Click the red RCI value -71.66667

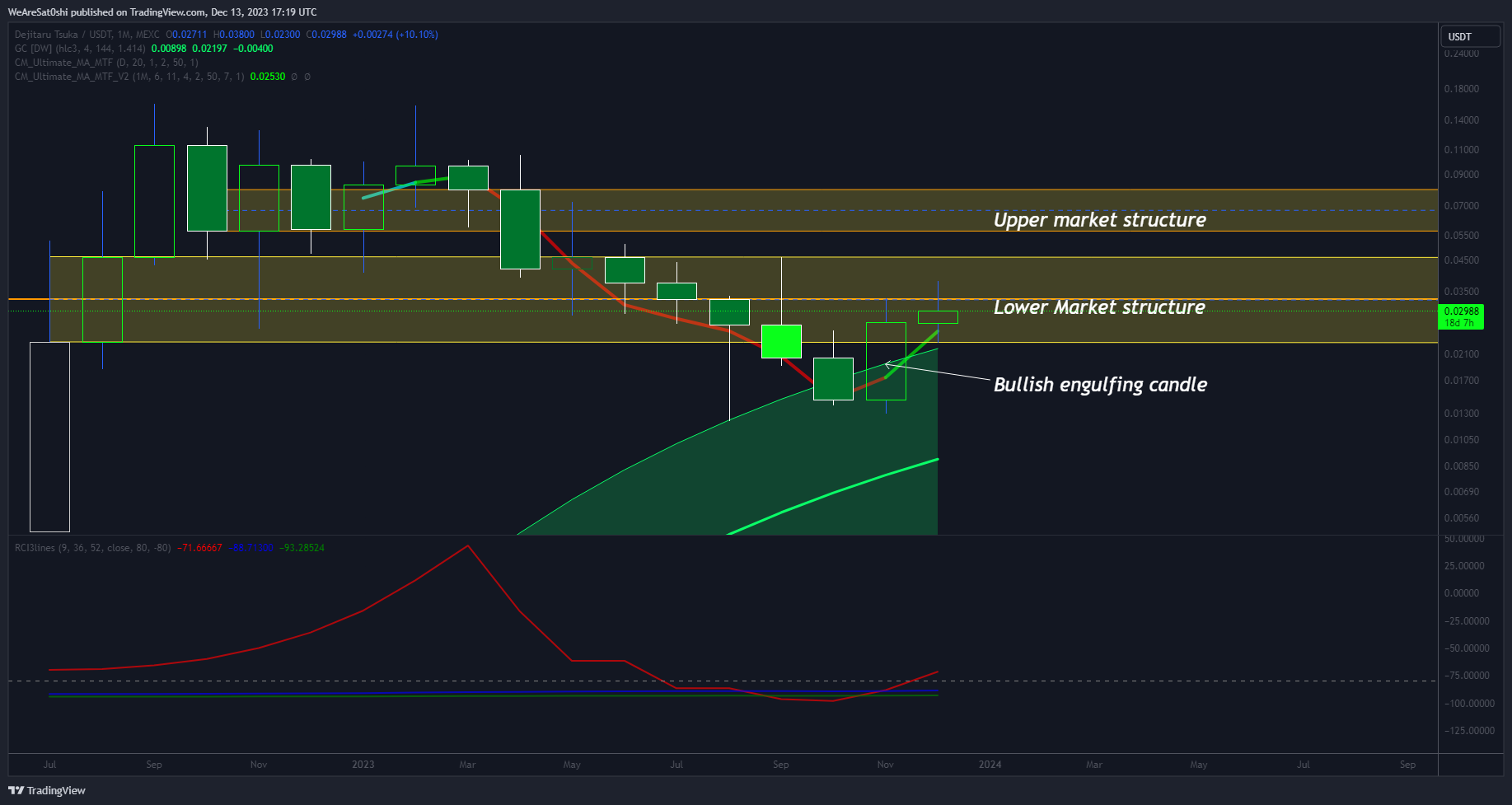199,548
